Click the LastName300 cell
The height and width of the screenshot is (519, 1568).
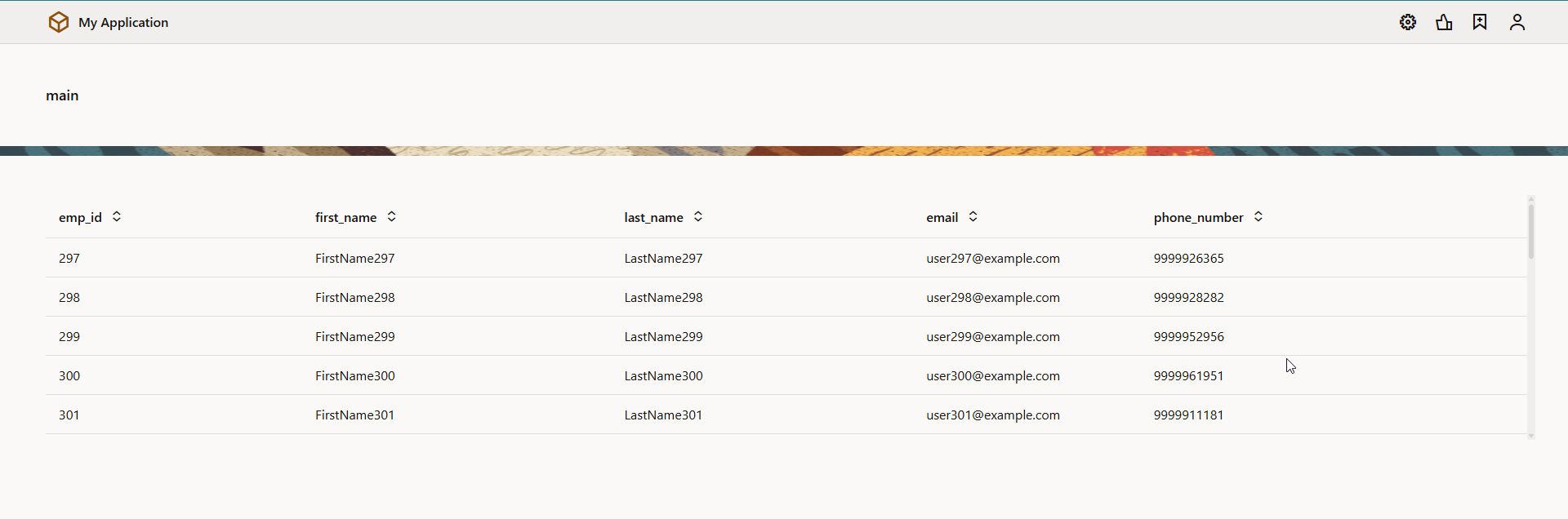(663, 375)
